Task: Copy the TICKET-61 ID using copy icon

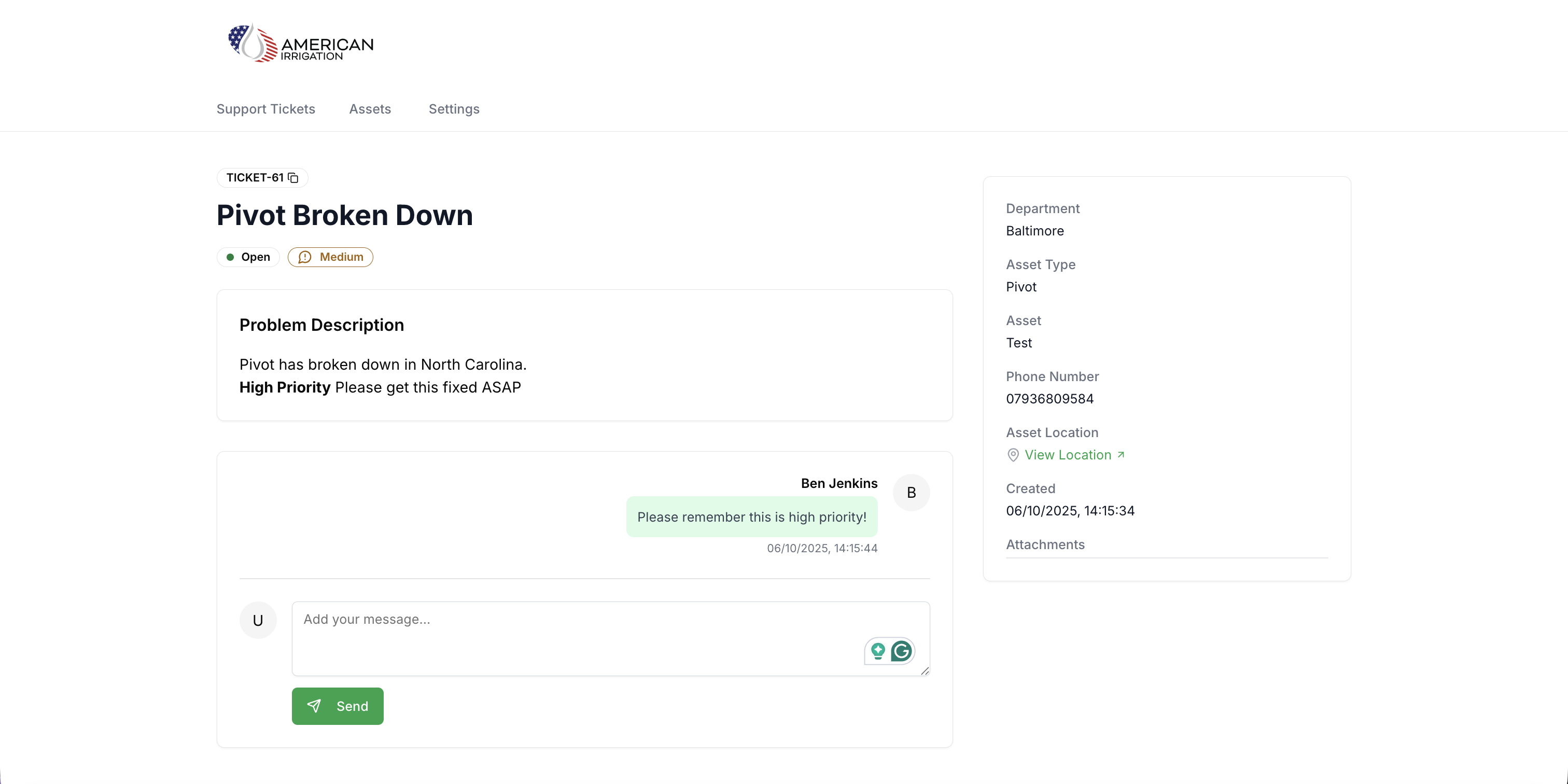Action: tap(293, 178)
